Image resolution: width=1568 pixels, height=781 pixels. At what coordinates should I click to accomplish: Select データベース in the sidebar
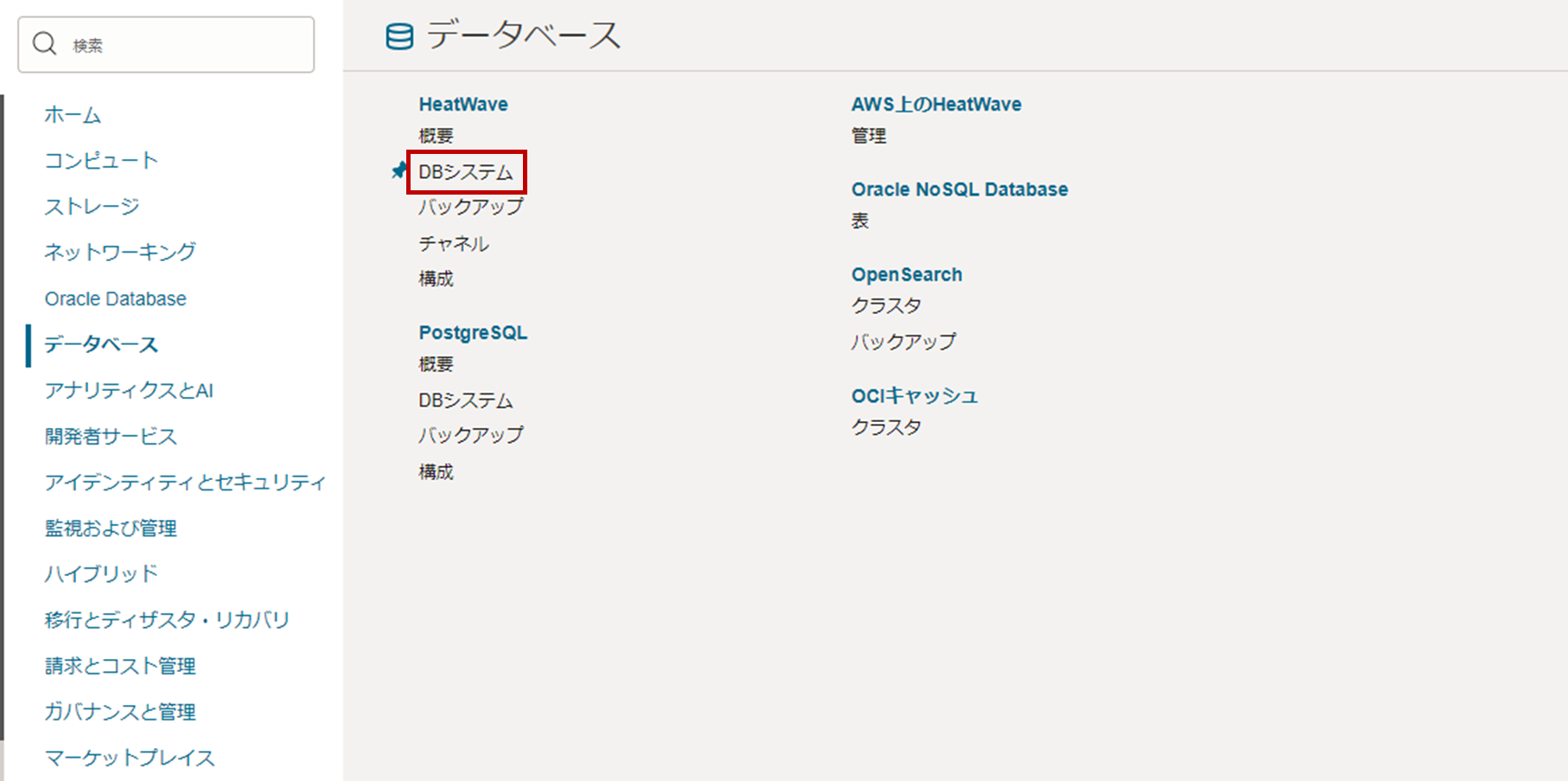tap(101, 344)
